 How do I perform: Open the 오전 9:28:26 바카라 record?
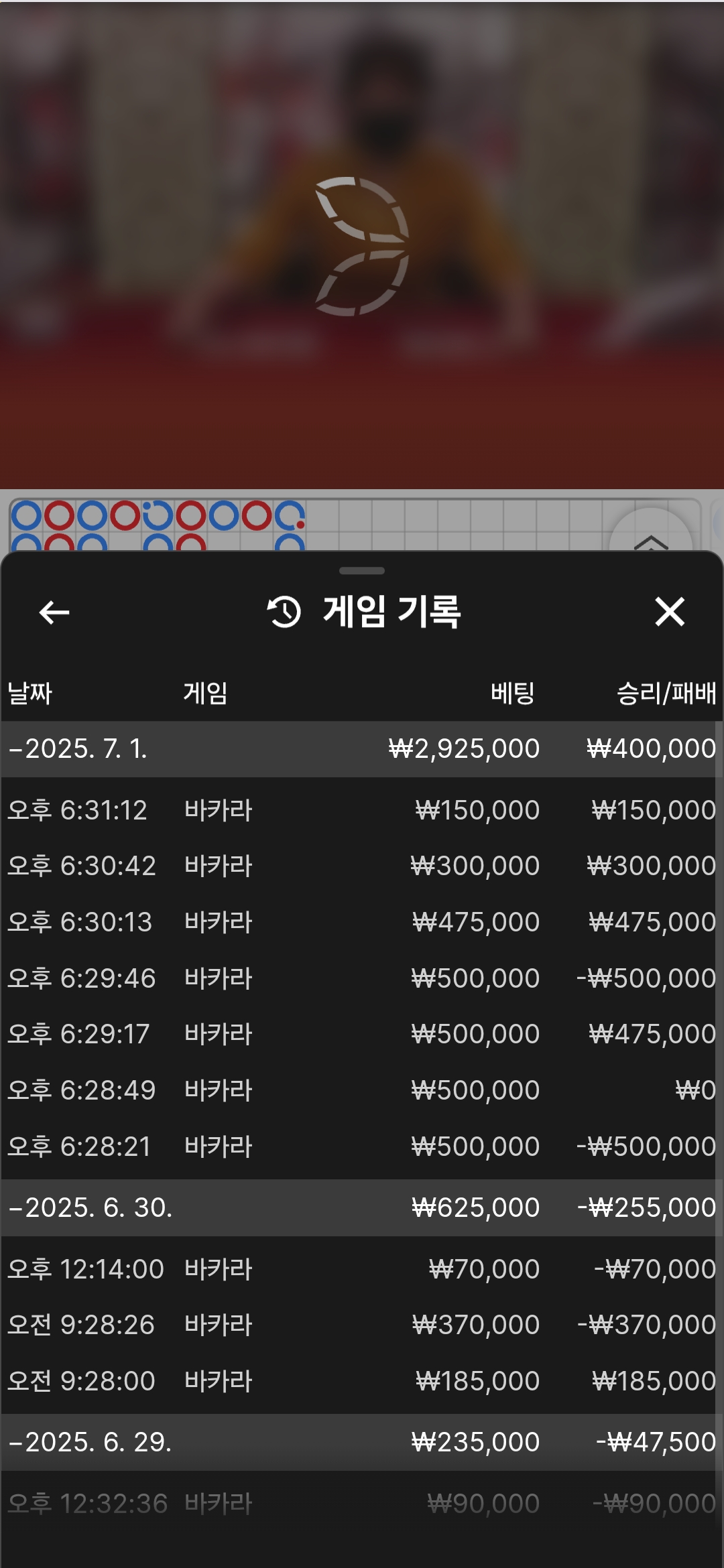(x=362, y=1325)
